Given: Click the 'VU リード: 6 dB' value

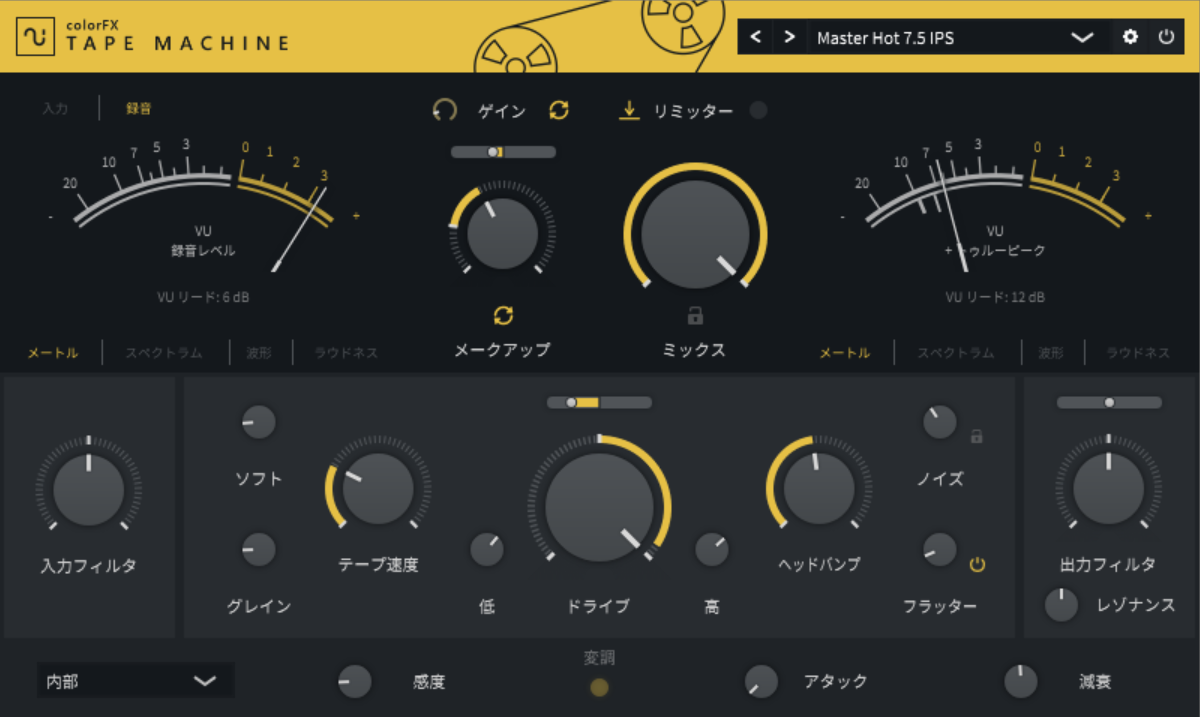Looking at the screenshot, I should tap(204, 297).
